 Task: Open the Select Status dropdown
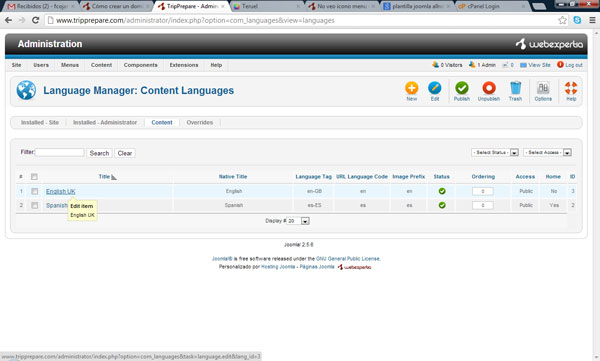(x=495, y=152)
